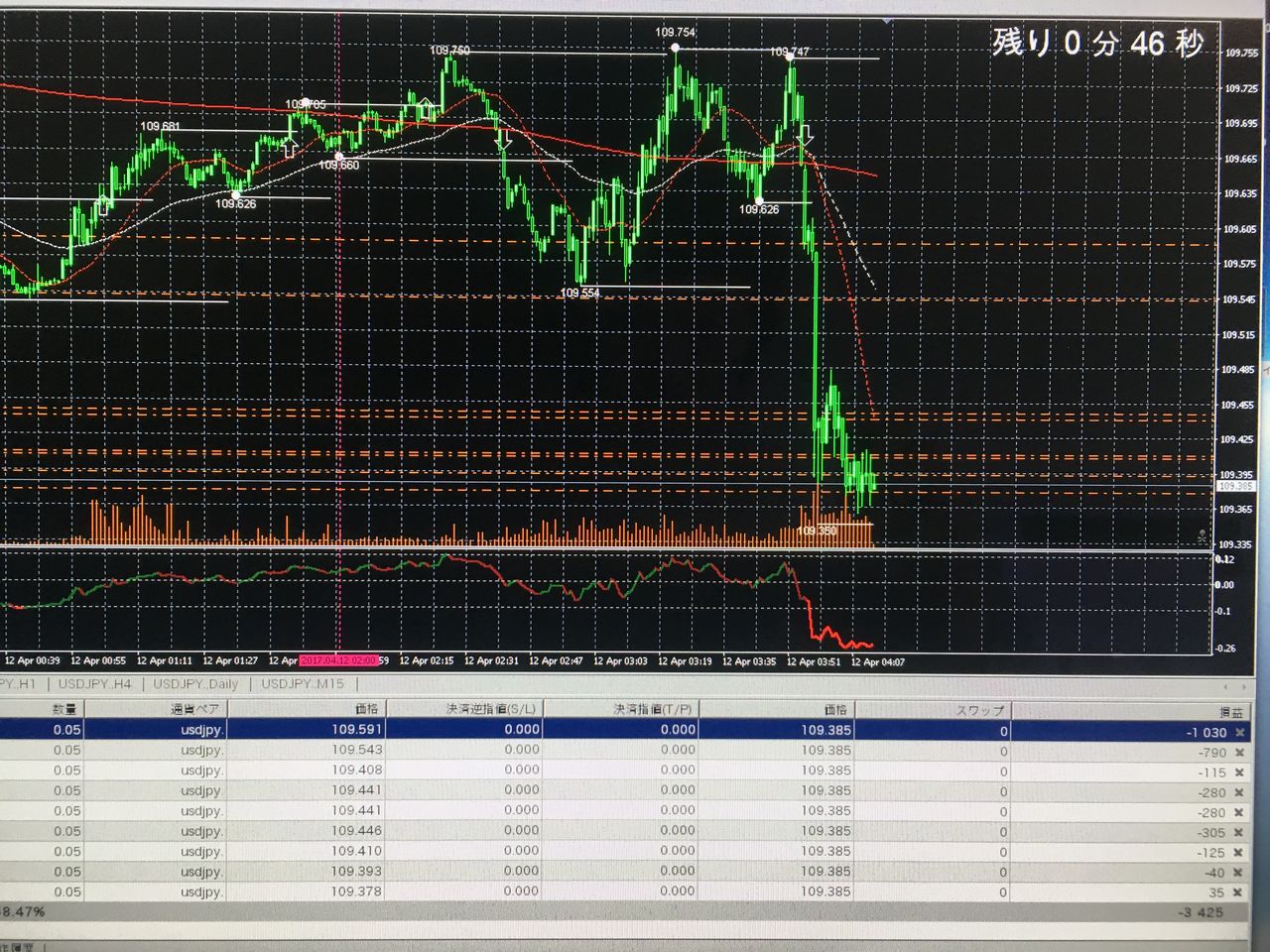The height and width of the screenshot is (952, 1270).
Task: Click the 109.754 high price label
Action: click(x=675, y=33)
